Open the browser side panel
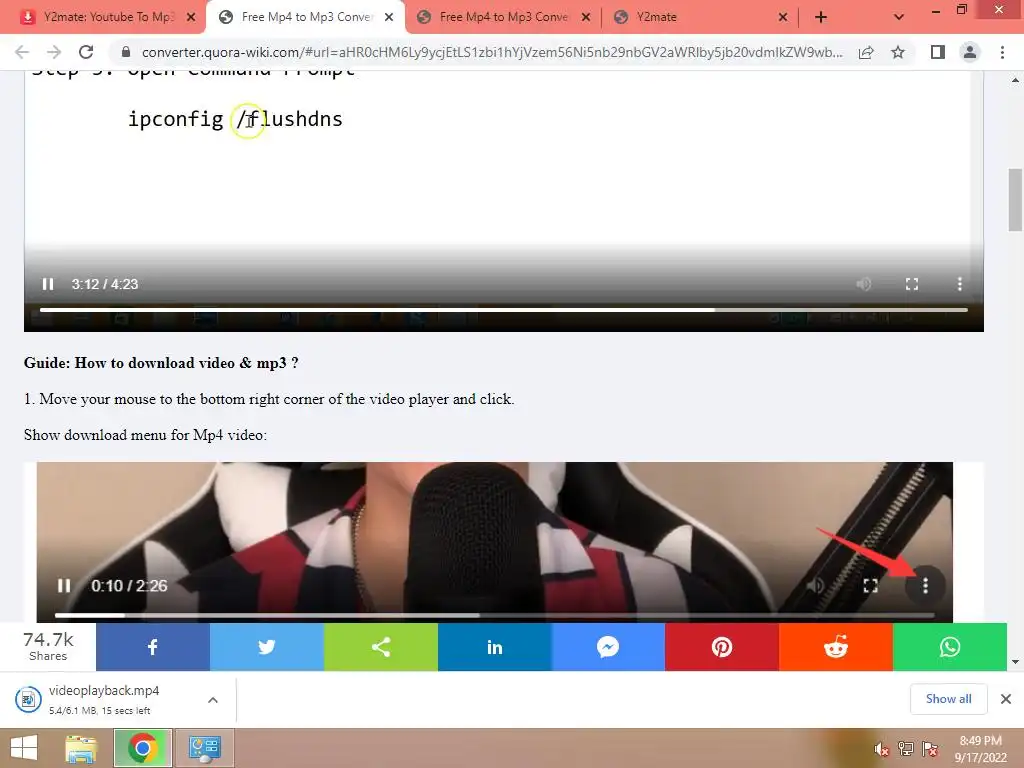The image size is (1024, 768). click(x=938, y=52)
